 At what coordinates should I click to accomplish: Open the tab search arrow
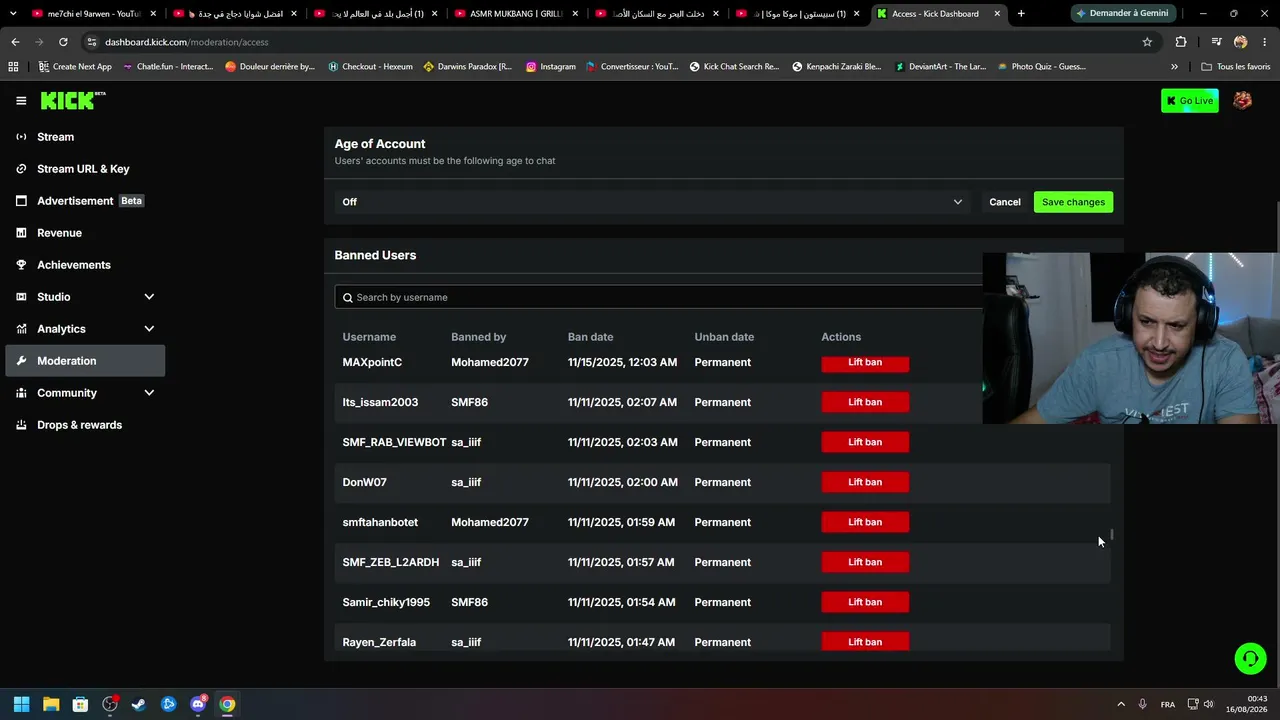(13, 14)
